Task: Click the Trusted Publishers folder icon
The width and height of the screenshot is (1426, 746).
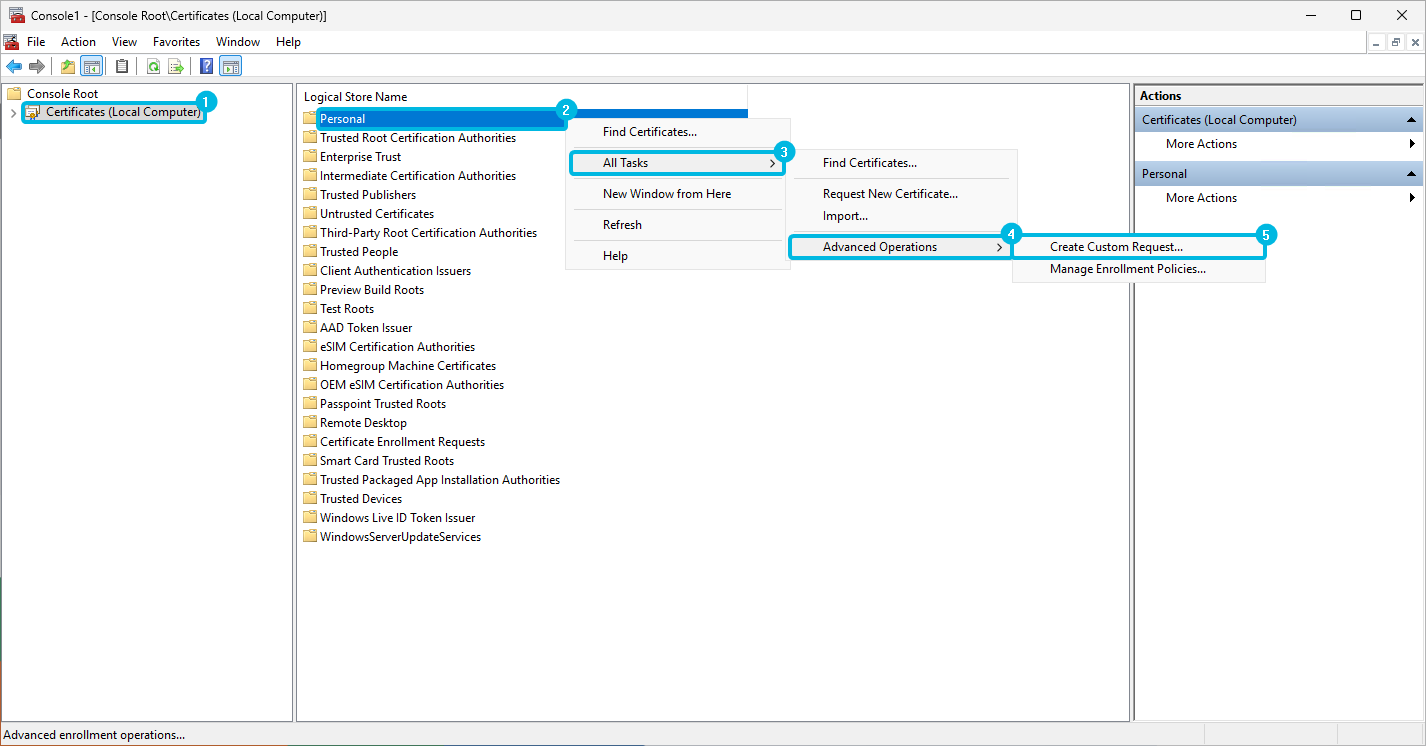Action: [x=311, y=195]
